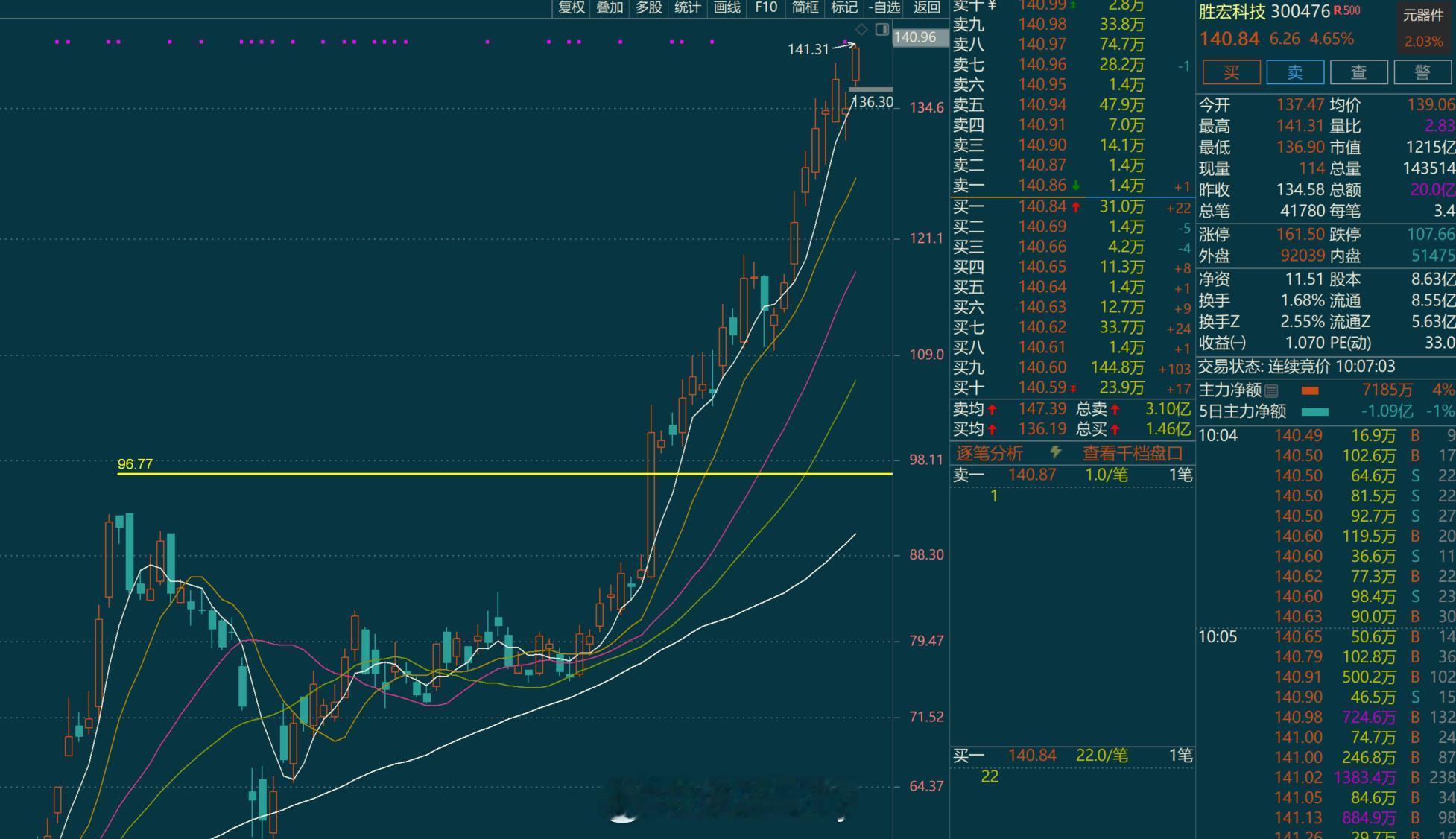The image size is (1456, 839).
Task: Click the 卖五 140.94 order row
Action: 1072,105
